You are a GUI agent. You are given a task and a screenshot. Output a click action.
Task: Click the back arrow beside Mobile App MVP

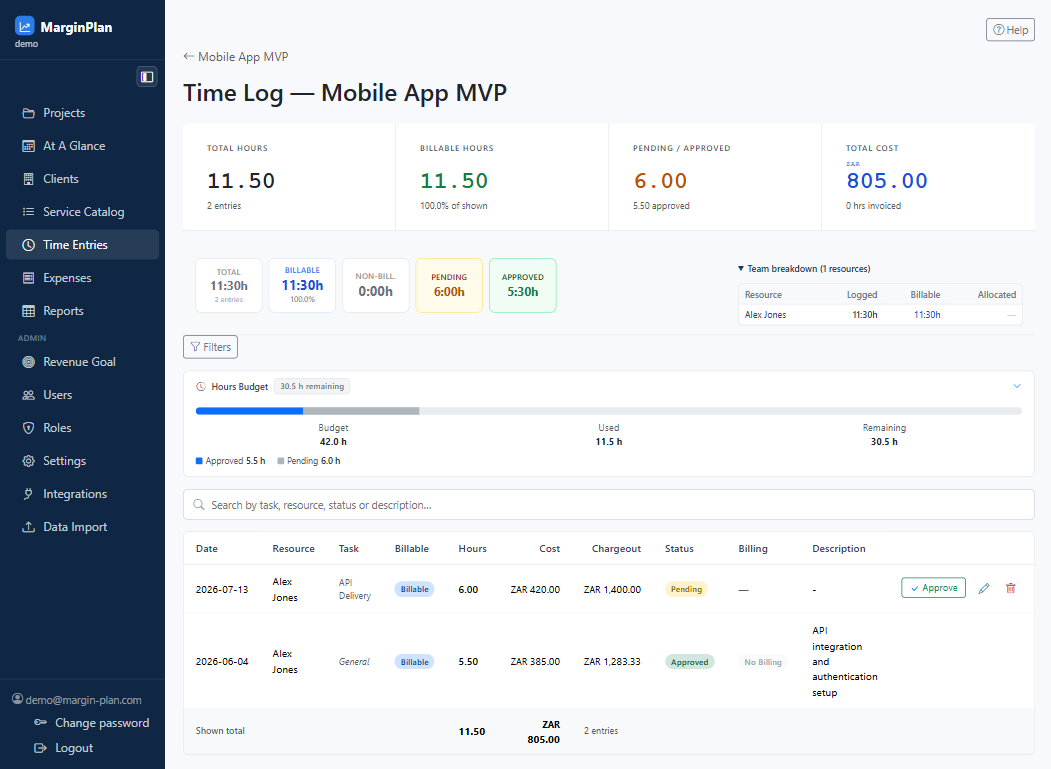[x=189, y=56]
